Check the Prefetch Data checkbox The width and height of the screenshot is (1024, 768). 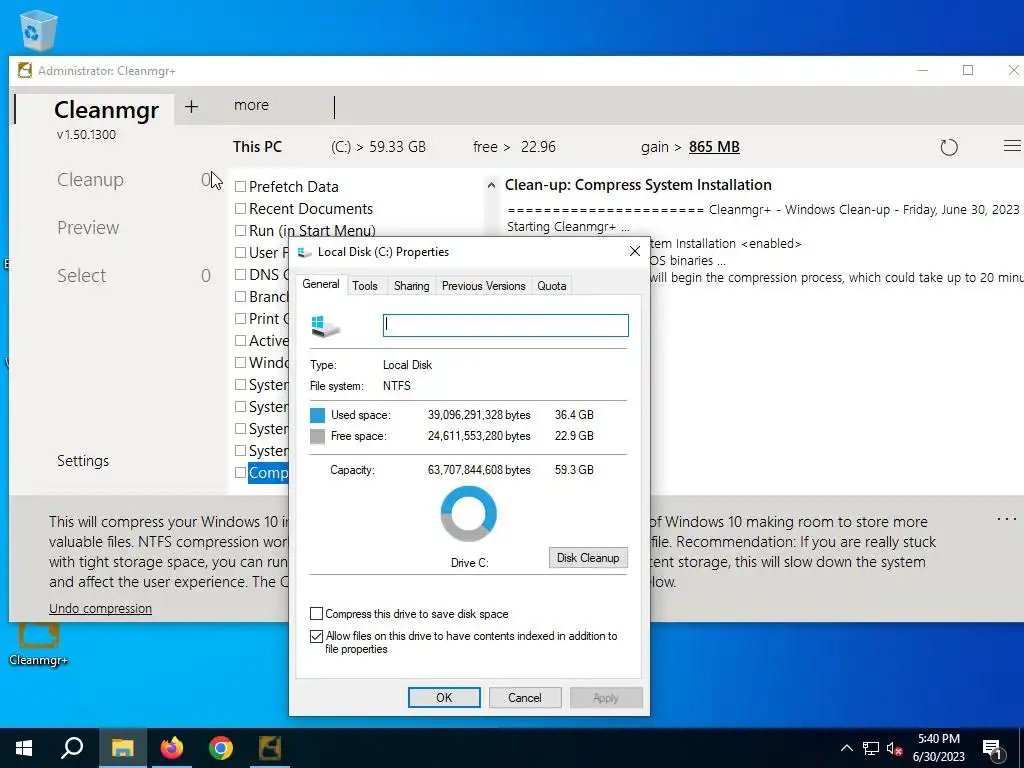click(240, 187)
